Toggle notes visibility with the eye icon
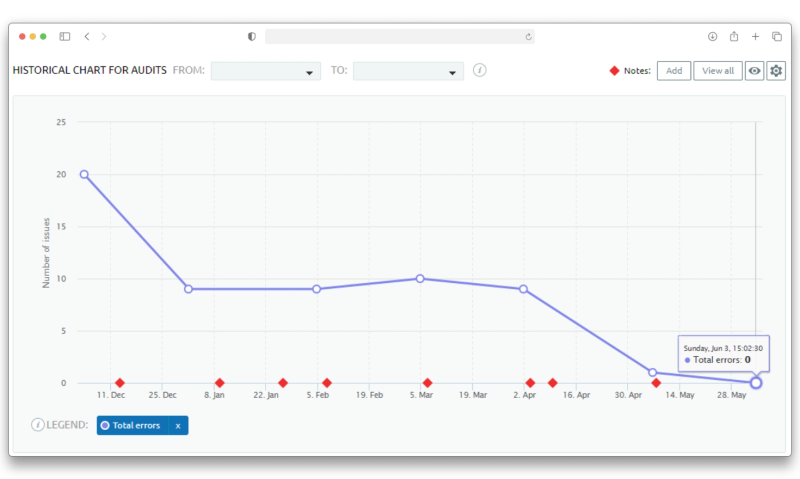Image resolution: width=800 pixels, height=479 pixels. tap(754, 71)
